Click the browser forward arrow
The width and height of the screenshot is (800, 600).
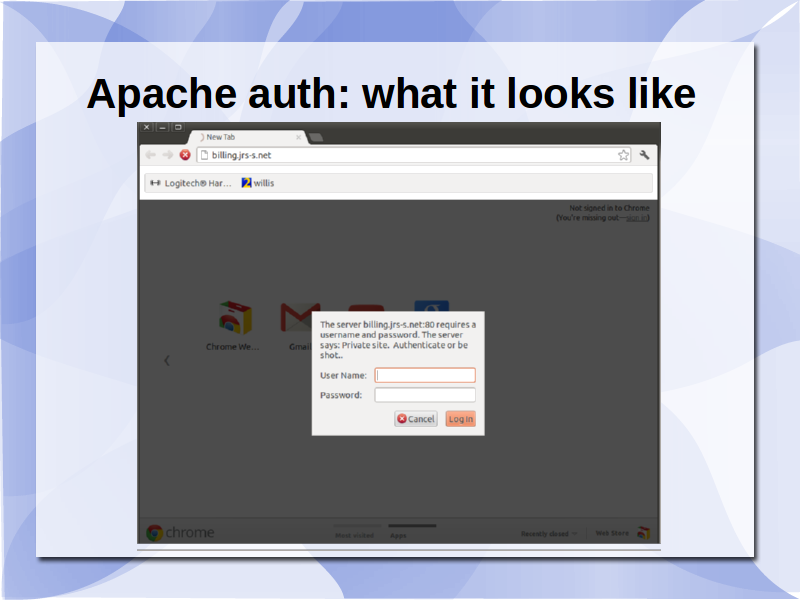click(167, 155)
